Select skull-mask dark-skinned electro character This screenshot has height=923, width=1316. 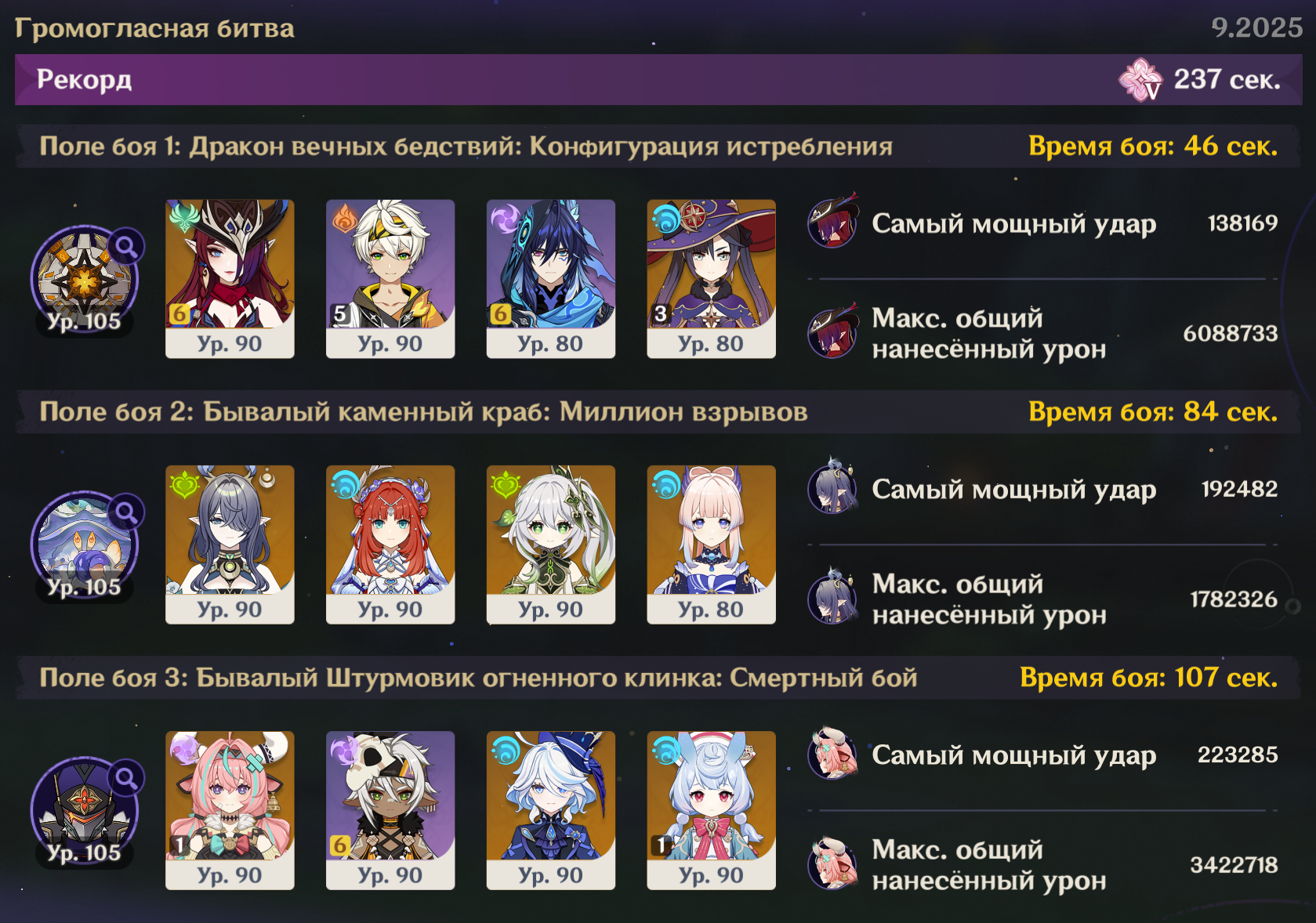point(390,810)
